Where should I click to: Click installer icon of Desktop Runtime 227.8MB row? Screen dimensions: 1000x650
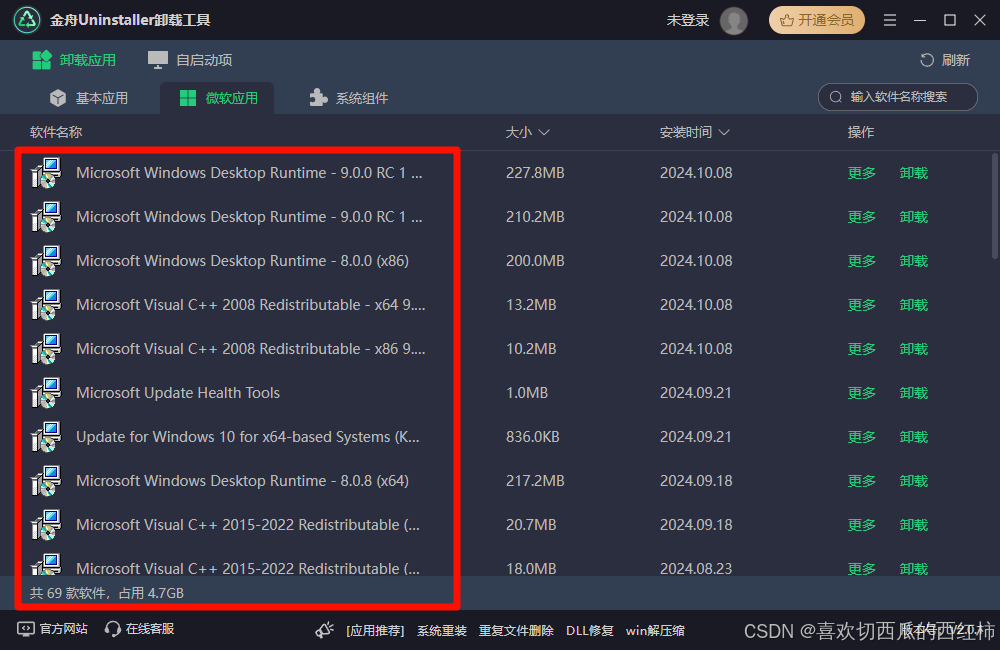pos(46,173)
